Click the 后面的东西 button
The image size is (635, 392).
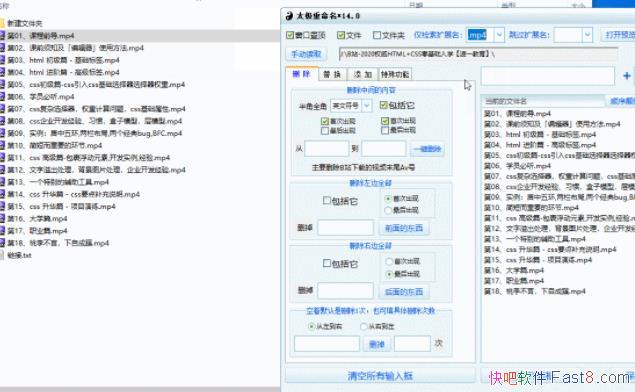pos(404,292)
